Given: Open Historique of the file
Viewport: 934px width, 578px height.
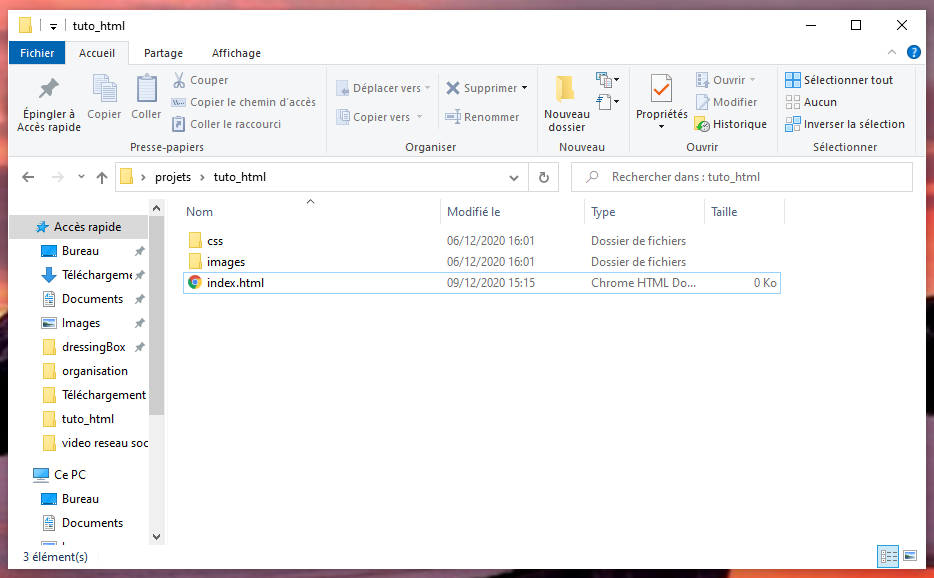Looking at the screenshot, I should click(x=731, y=124).
